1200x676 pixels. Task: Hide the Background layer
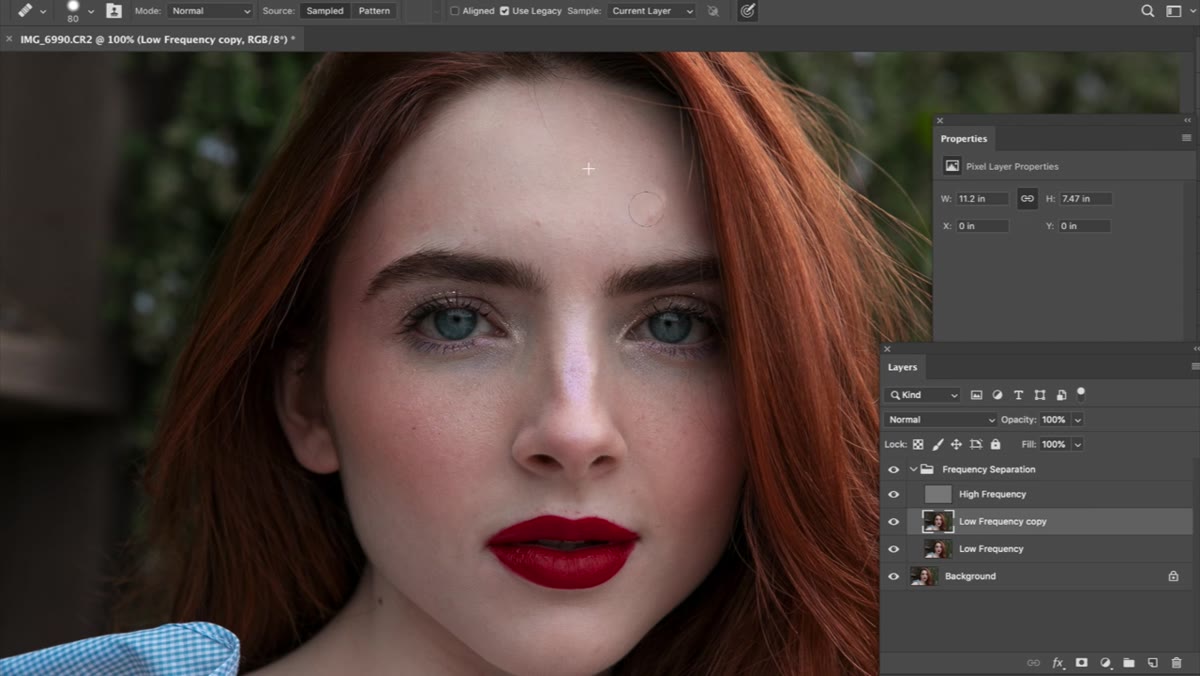coord(894,576)
